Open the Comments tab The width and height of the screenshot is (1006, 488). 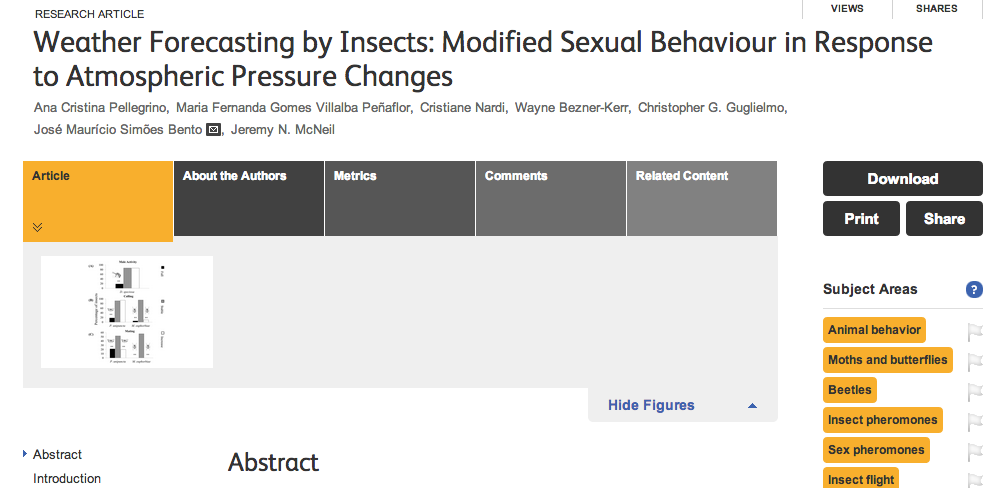550,198
